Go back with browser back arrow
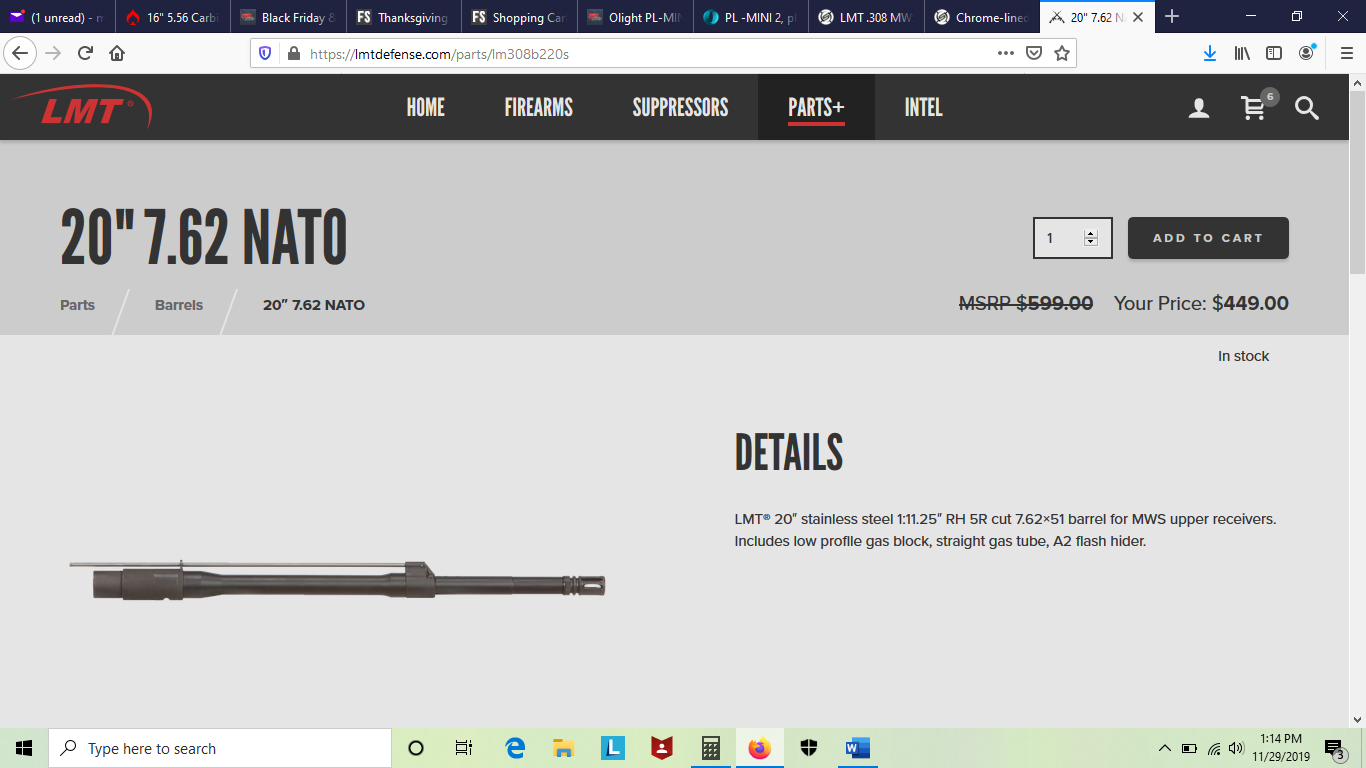The width and height of the screenshot is (1366, 768). pos(20,53)
